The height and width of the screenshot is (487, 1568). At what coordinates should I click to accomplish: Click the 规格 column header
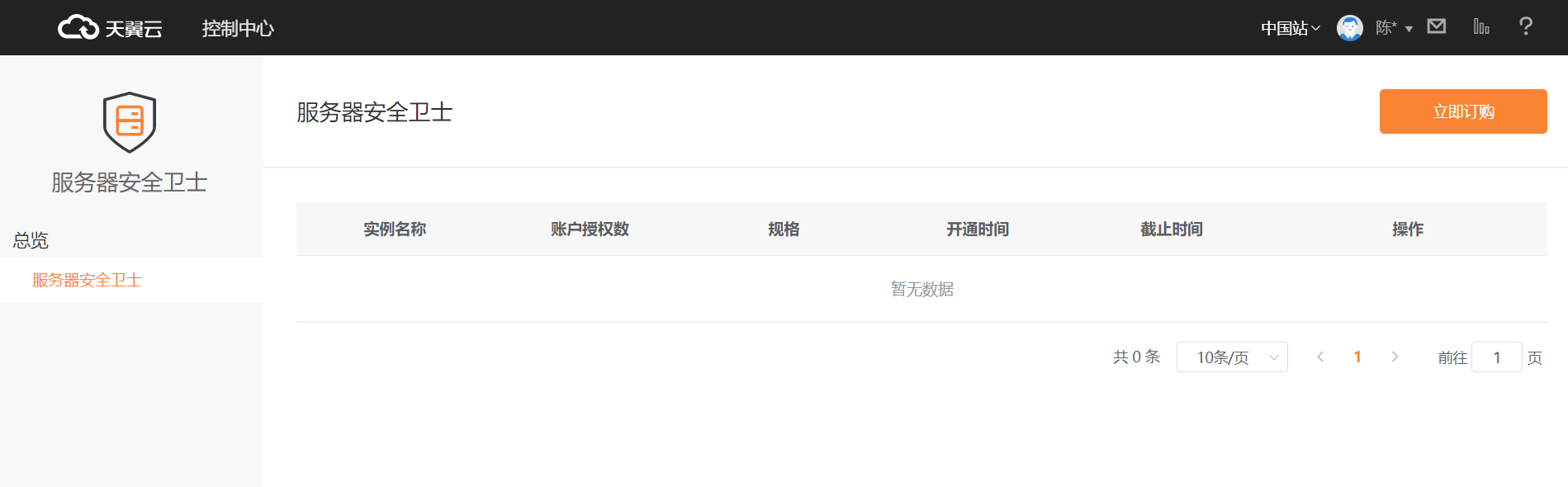coord(784,229)
